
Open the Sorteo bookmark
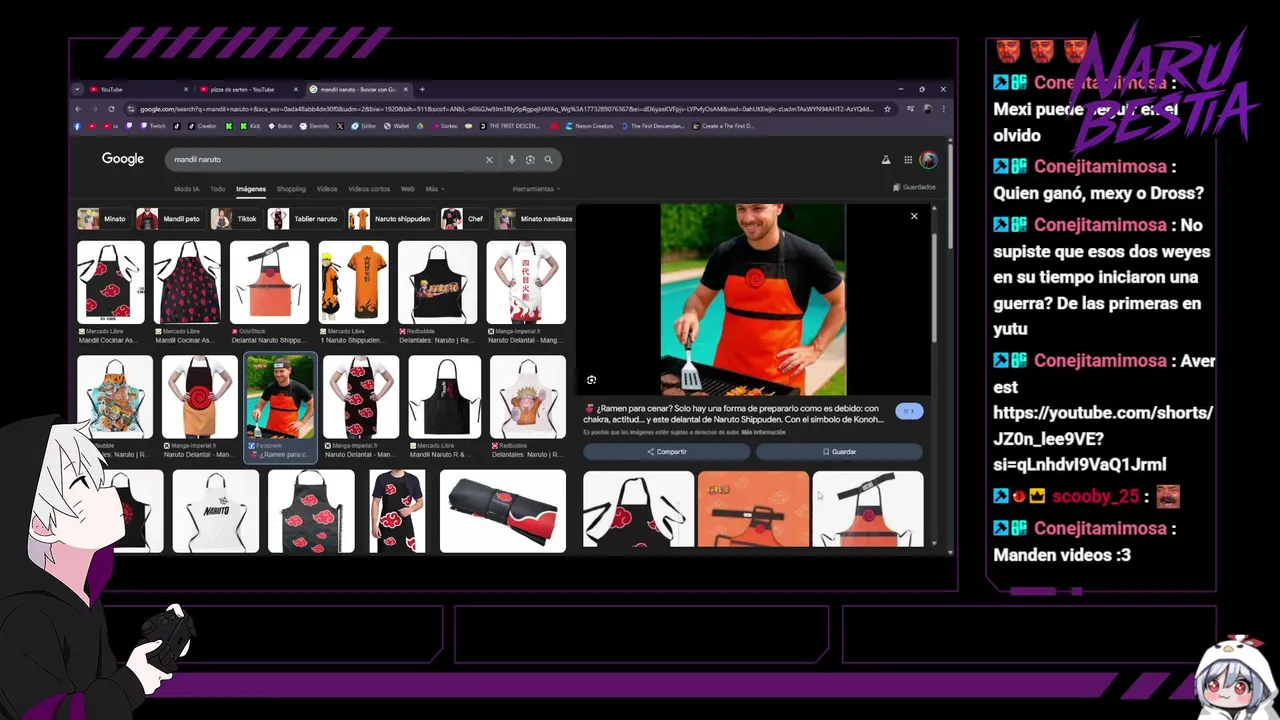click(443, 126)
